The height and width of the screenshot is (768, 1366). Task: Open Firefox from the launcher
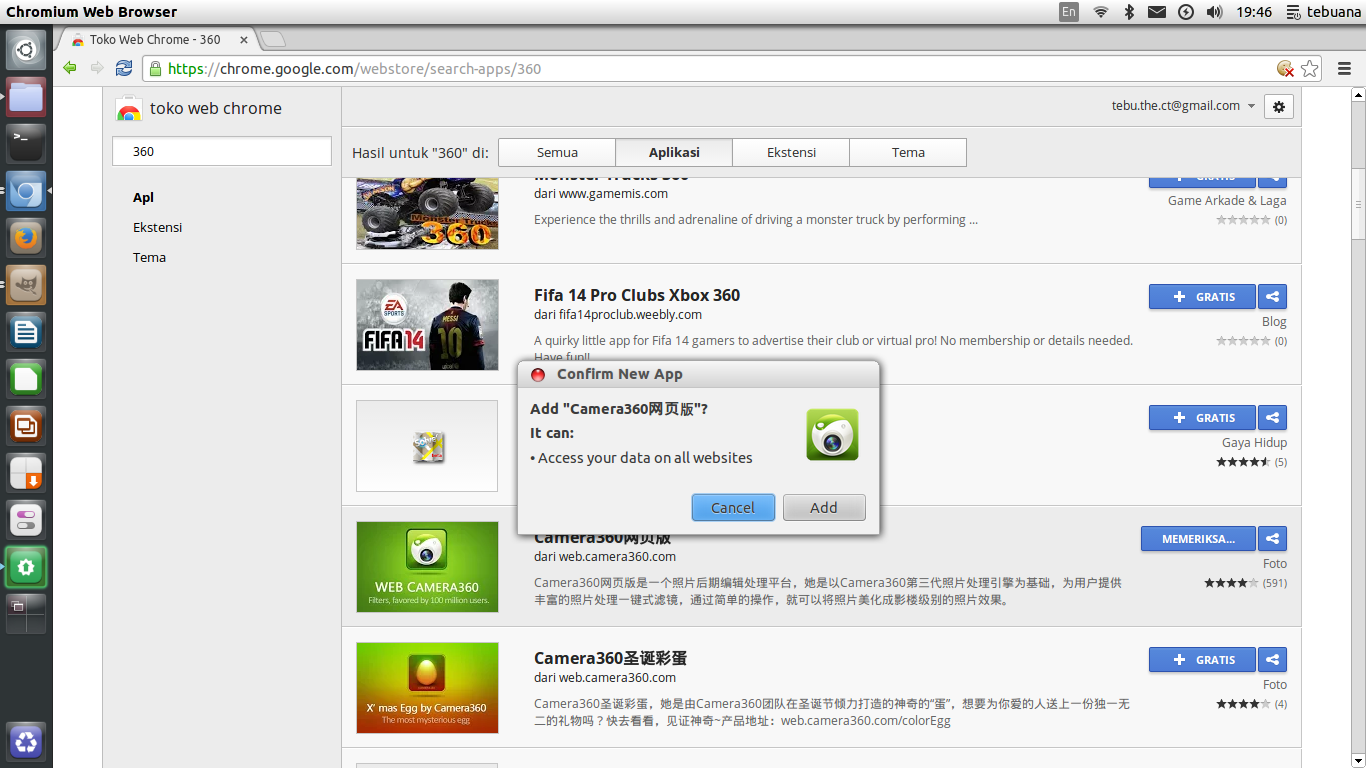coord(26,238)
